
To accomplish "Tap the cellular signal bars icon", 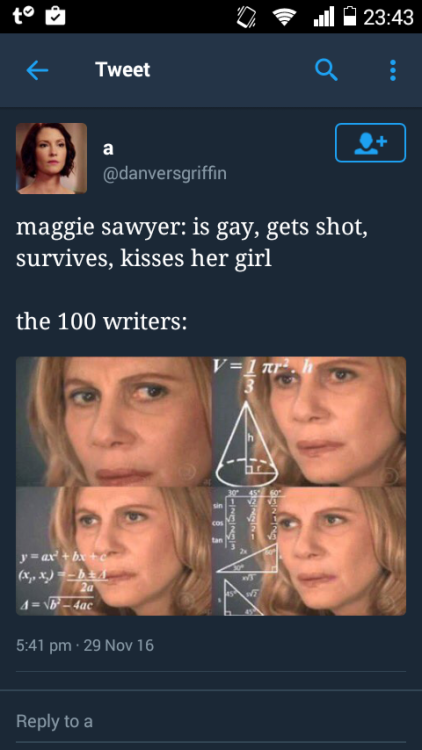I will 323,17.
